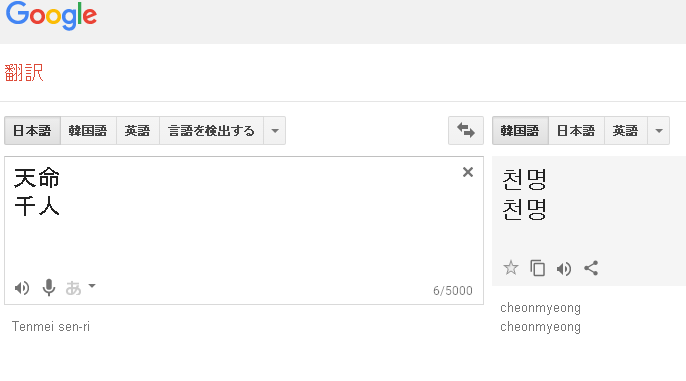
Task: Expand the target language dropdown arrow
Action: click(x=659, y=130)
